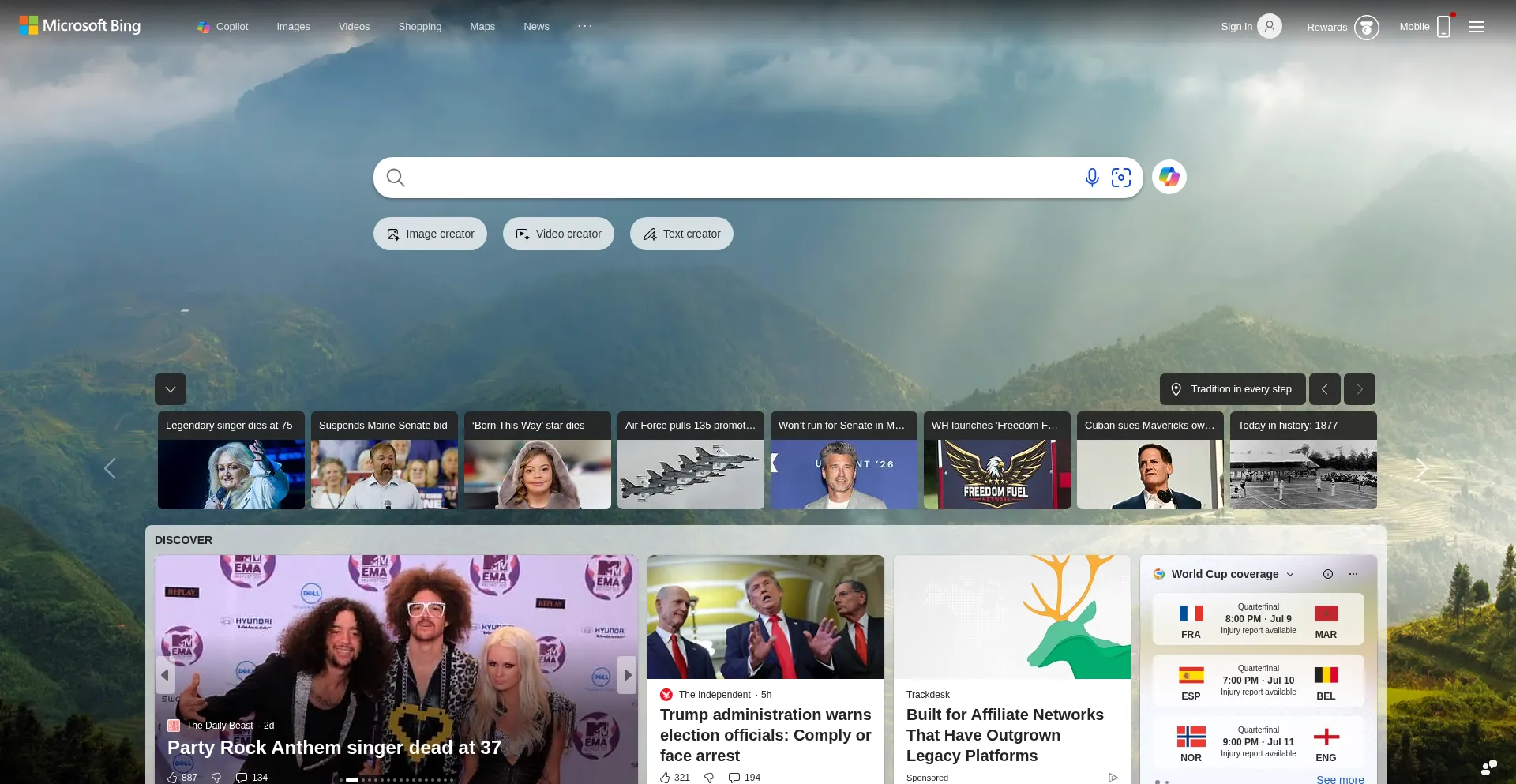Screen dimensions: 1516x784
Task: Click the Sign in text link
Action: 1236,27
